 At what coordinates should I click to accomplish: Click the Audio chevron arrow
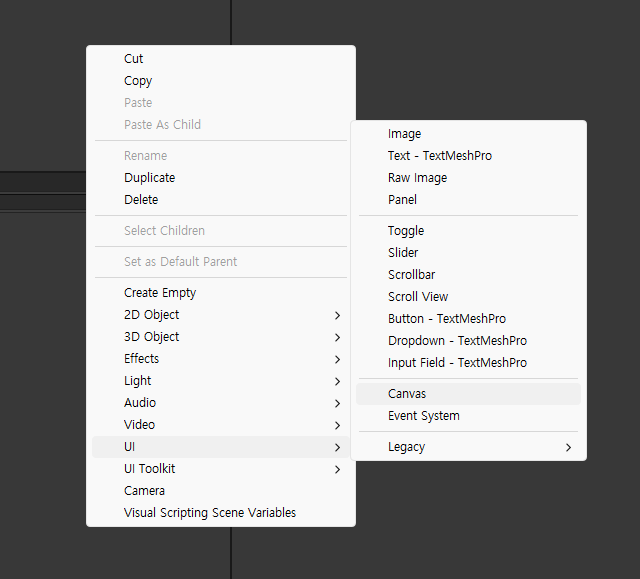tap(337, 404)
